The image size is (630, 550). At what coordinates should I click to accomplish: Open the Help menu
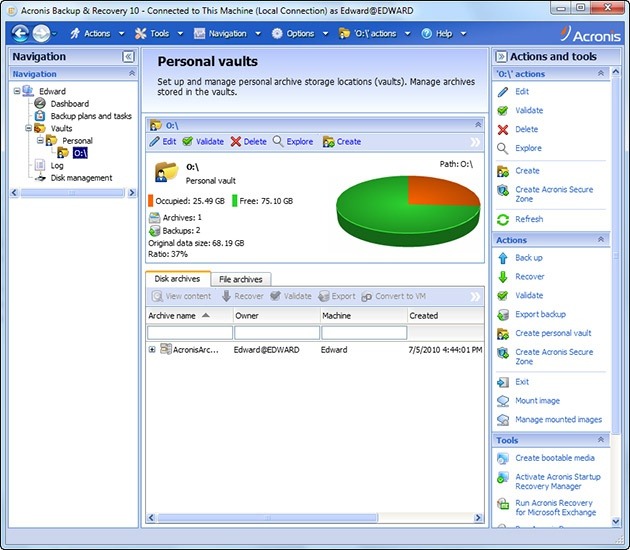point(444,33)
